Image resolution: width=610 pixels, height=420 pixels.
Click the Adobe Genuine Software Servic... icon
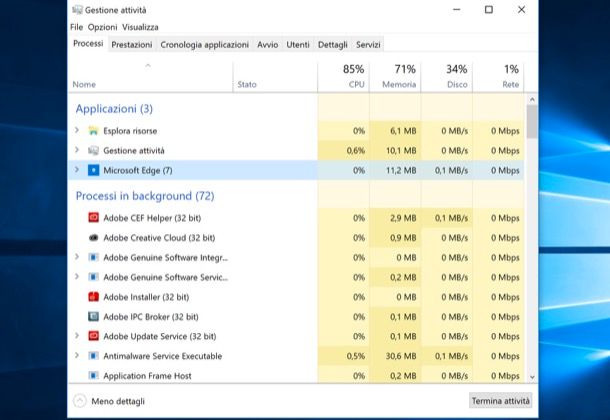[93, 277]
